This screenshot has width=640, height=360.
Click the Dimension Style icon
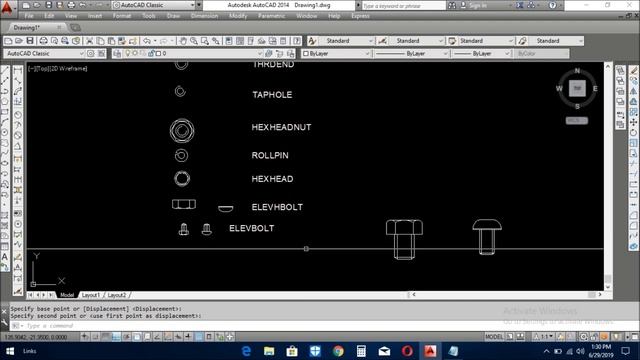pos(382,41)
